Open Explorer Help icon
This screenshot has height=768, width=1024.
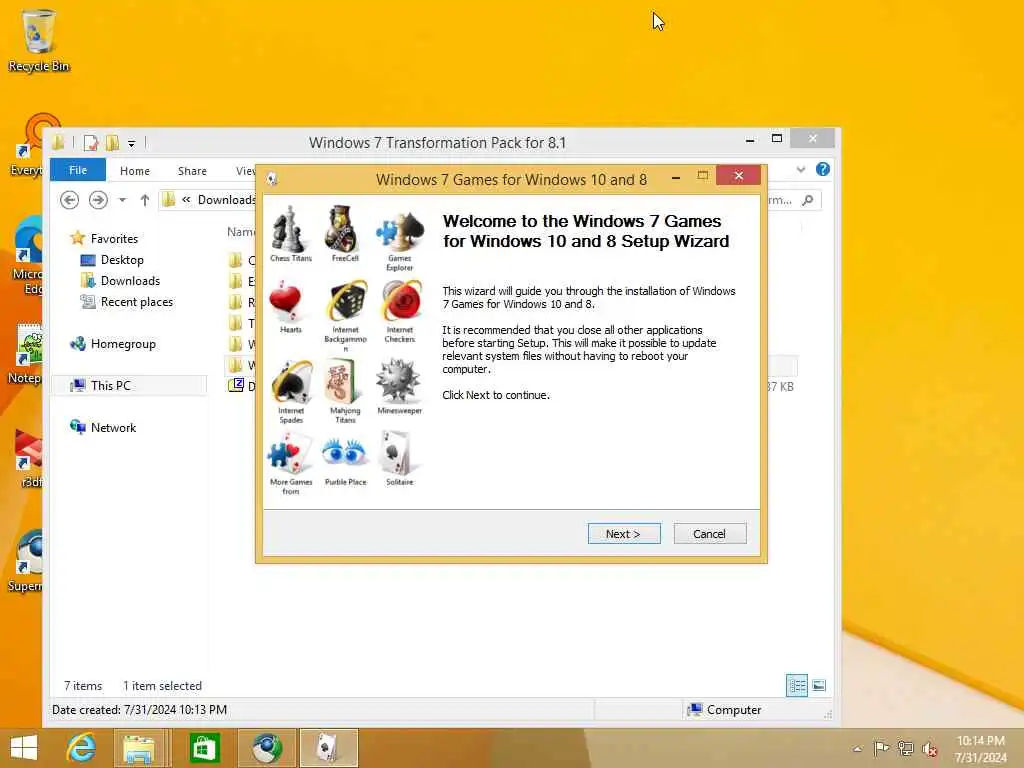(x=823, y=169)
